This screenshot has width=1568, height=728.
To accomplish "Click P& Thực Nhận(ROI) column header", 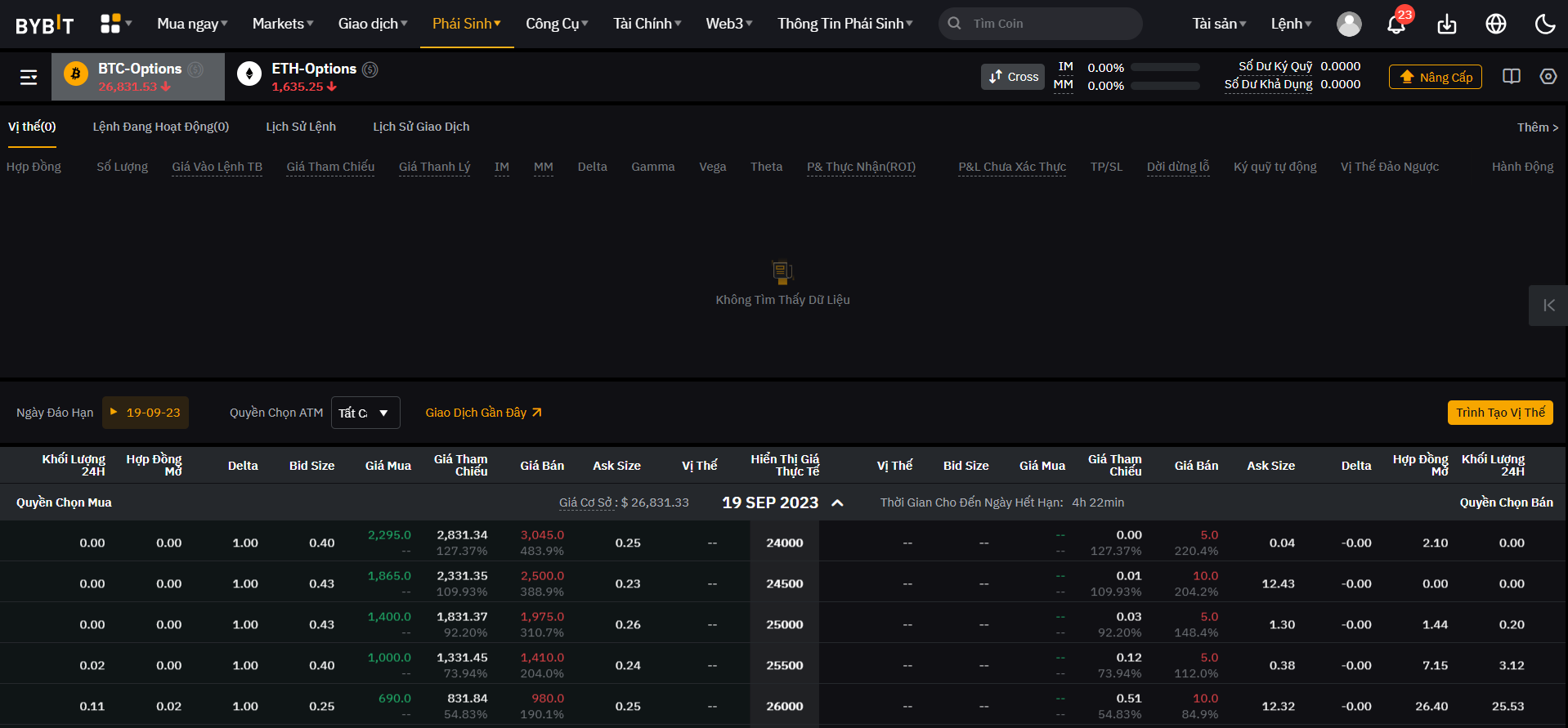I will point(861,167).
